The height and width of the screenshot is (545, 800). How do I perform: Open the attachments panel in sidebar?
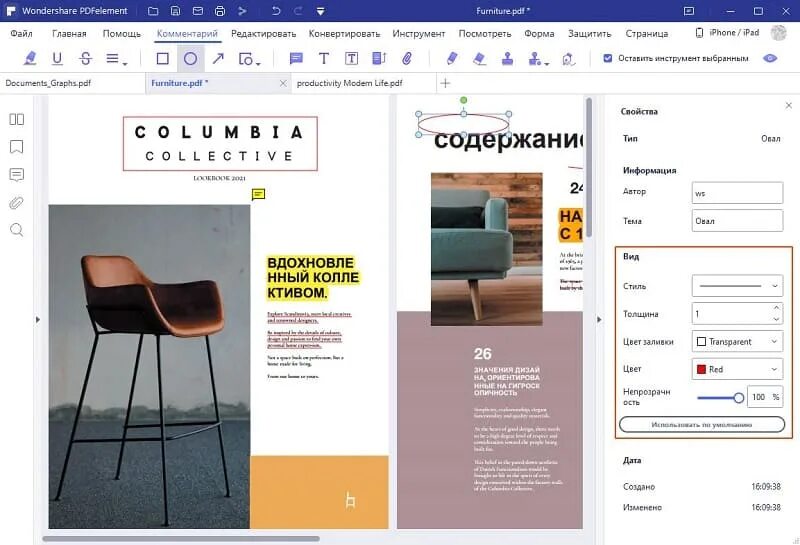tap(16, 203)
